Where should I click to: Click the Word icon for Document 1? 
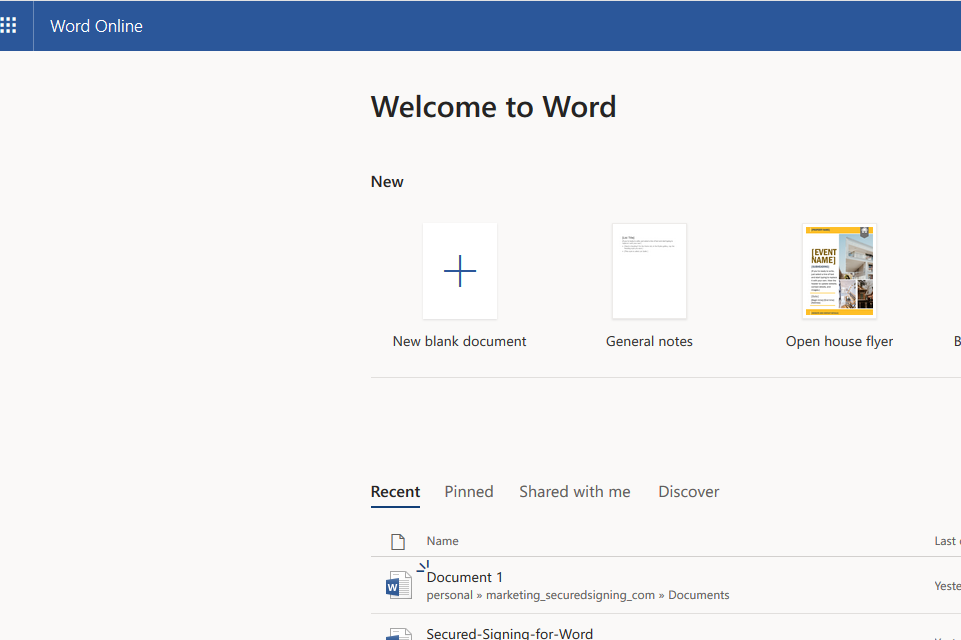(398, 585)
